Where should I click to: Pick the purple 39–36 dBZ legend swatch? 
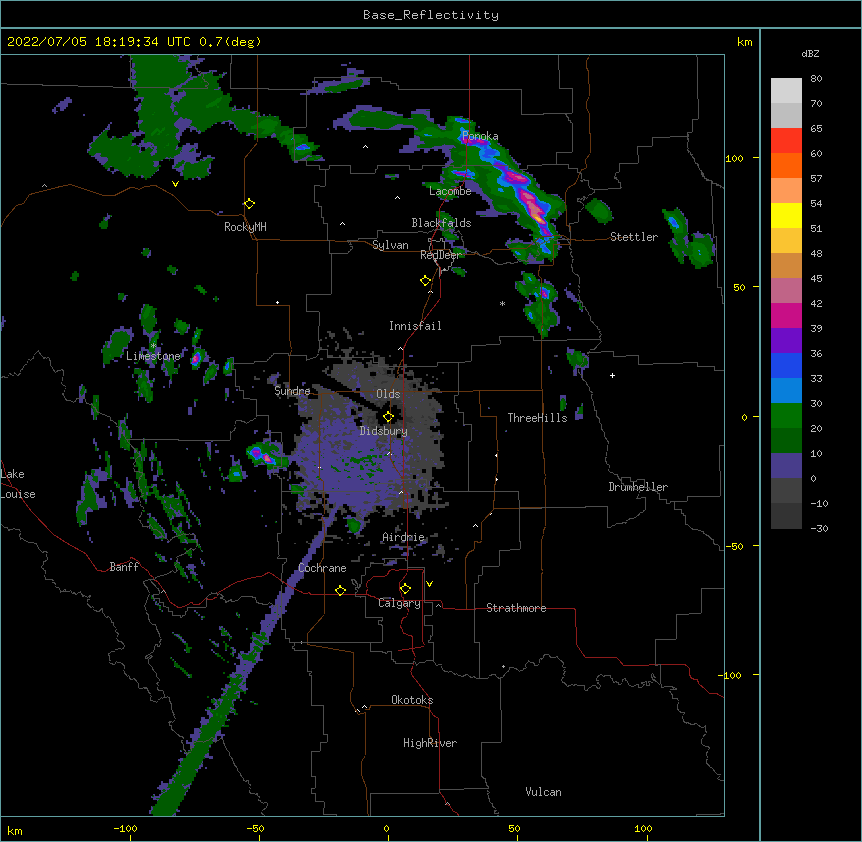pyautogui.click(x=786, y=341)
